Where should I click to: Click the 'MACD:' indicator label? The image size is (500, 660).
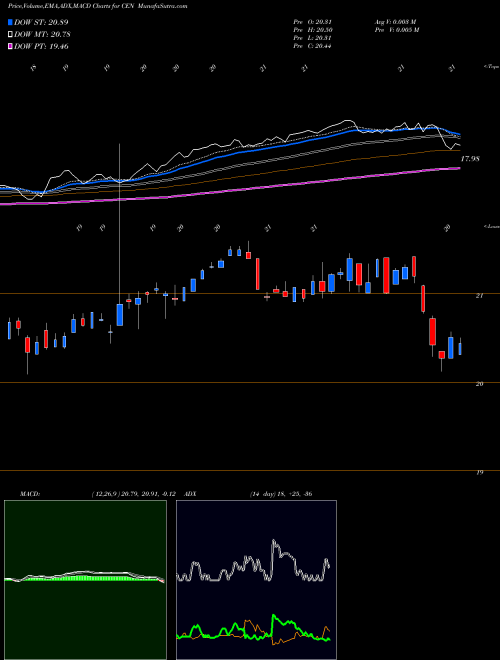click(x=30, y=494)
